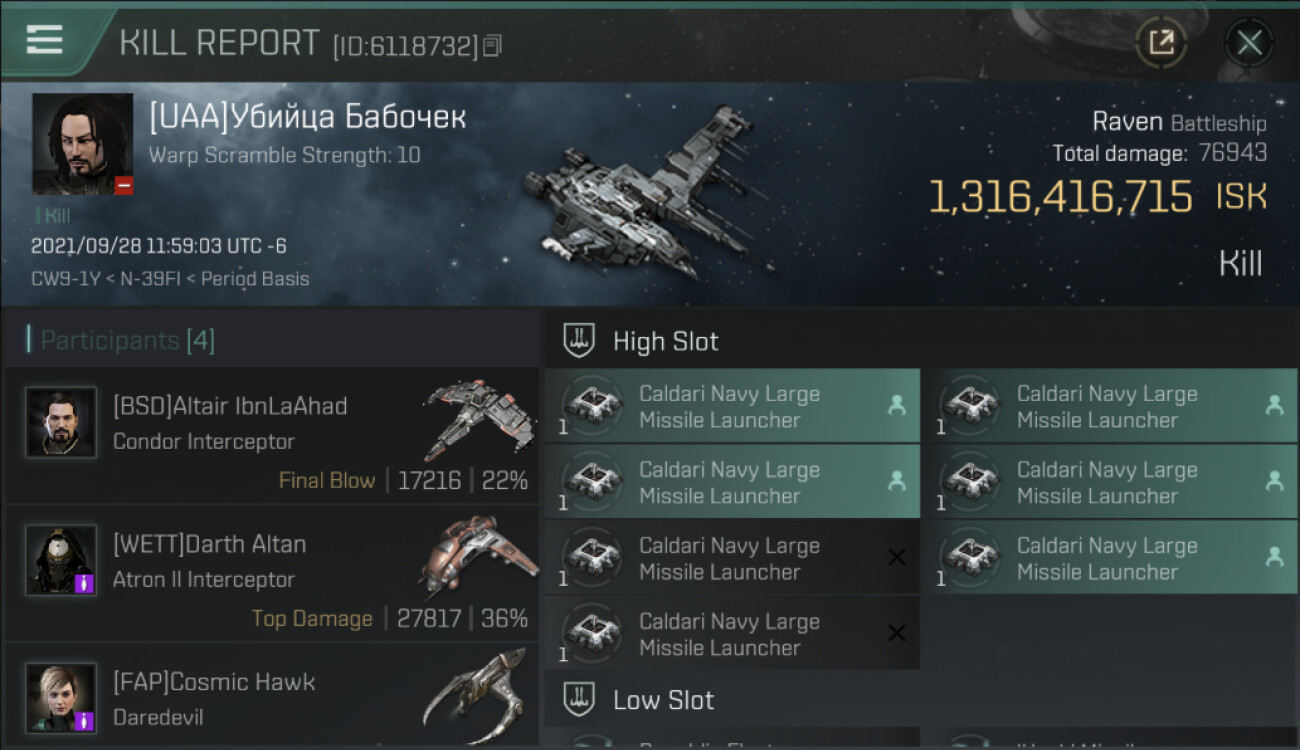Open Altair IbnLaAhad's character portrait
The width and height of the screenshot is (1300, 750).
[61, 423]
